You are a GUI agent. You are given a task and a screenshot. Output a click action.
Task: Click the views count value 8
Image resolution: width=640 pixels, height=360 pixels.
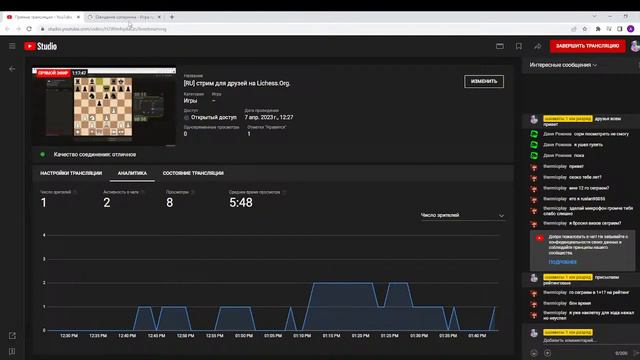pos(170,202)
